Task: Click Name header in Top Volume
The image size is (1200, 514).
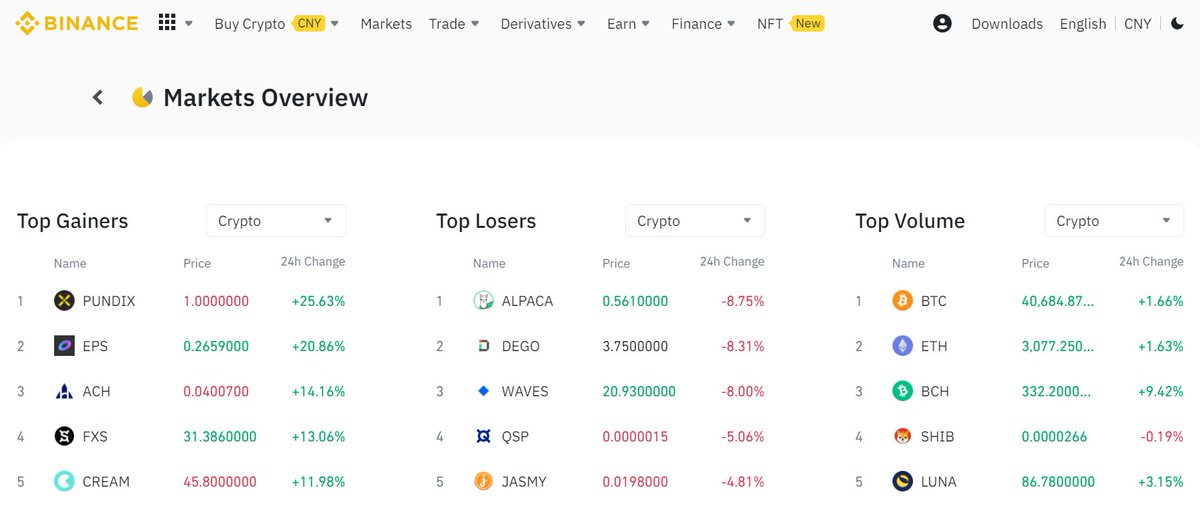Action: click(908, 263)
